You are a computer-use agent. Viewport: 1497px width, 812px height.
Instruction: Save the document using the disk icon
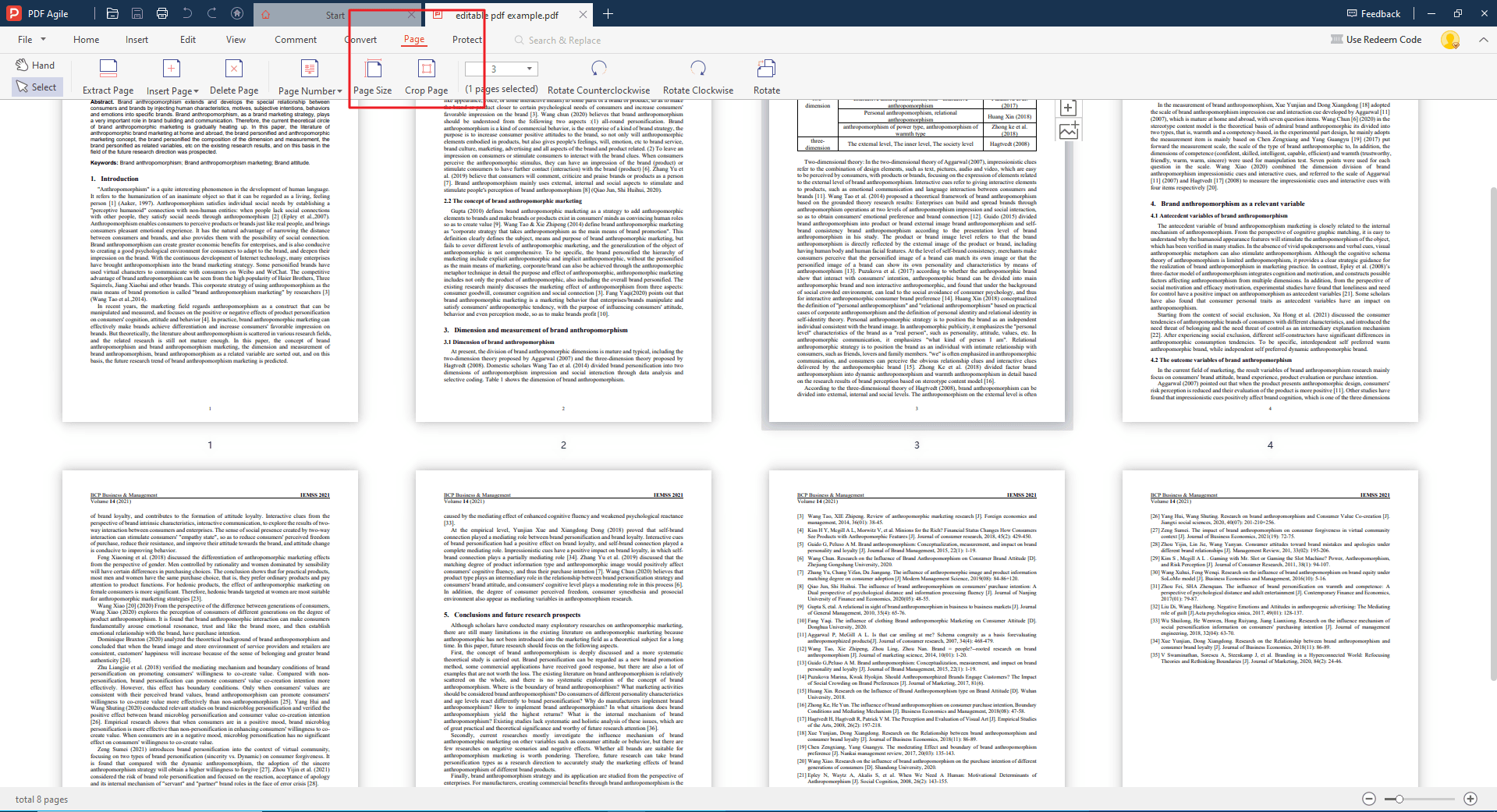[x=137, y=14]
